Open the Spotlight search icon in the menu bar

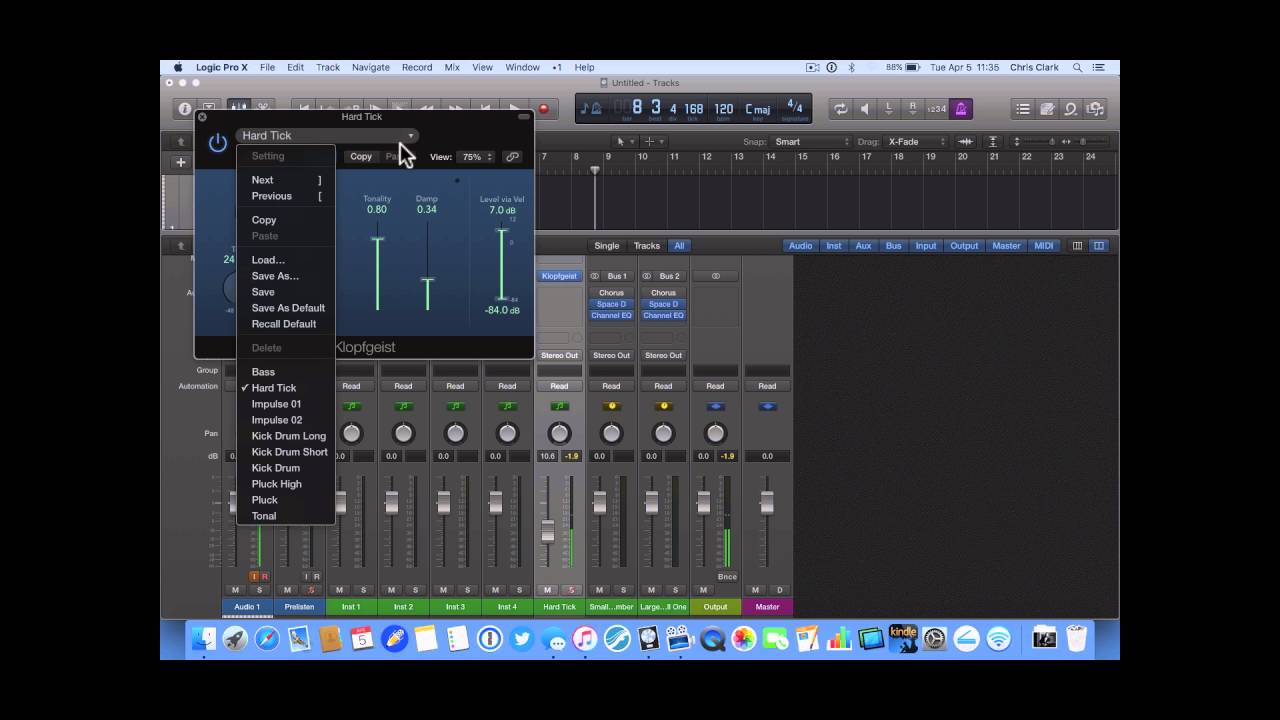point(1078,68)
